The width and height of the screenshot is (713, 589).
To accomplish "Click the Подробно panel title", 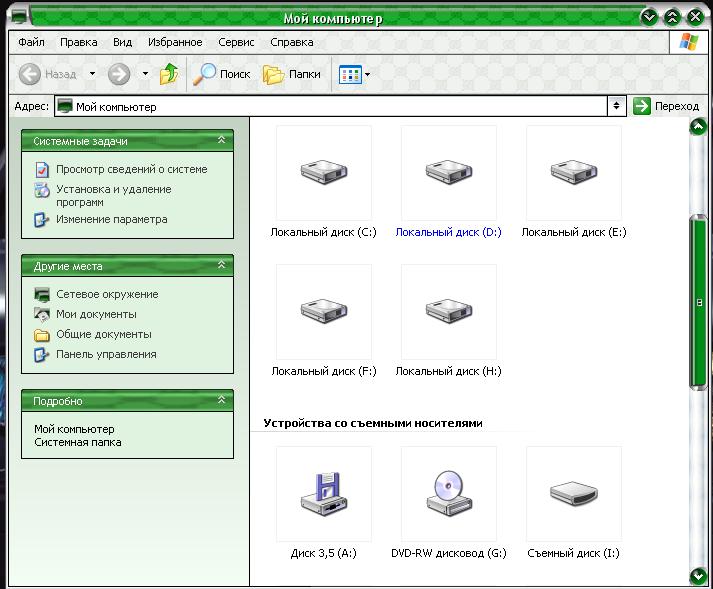I will coord(58,401).
